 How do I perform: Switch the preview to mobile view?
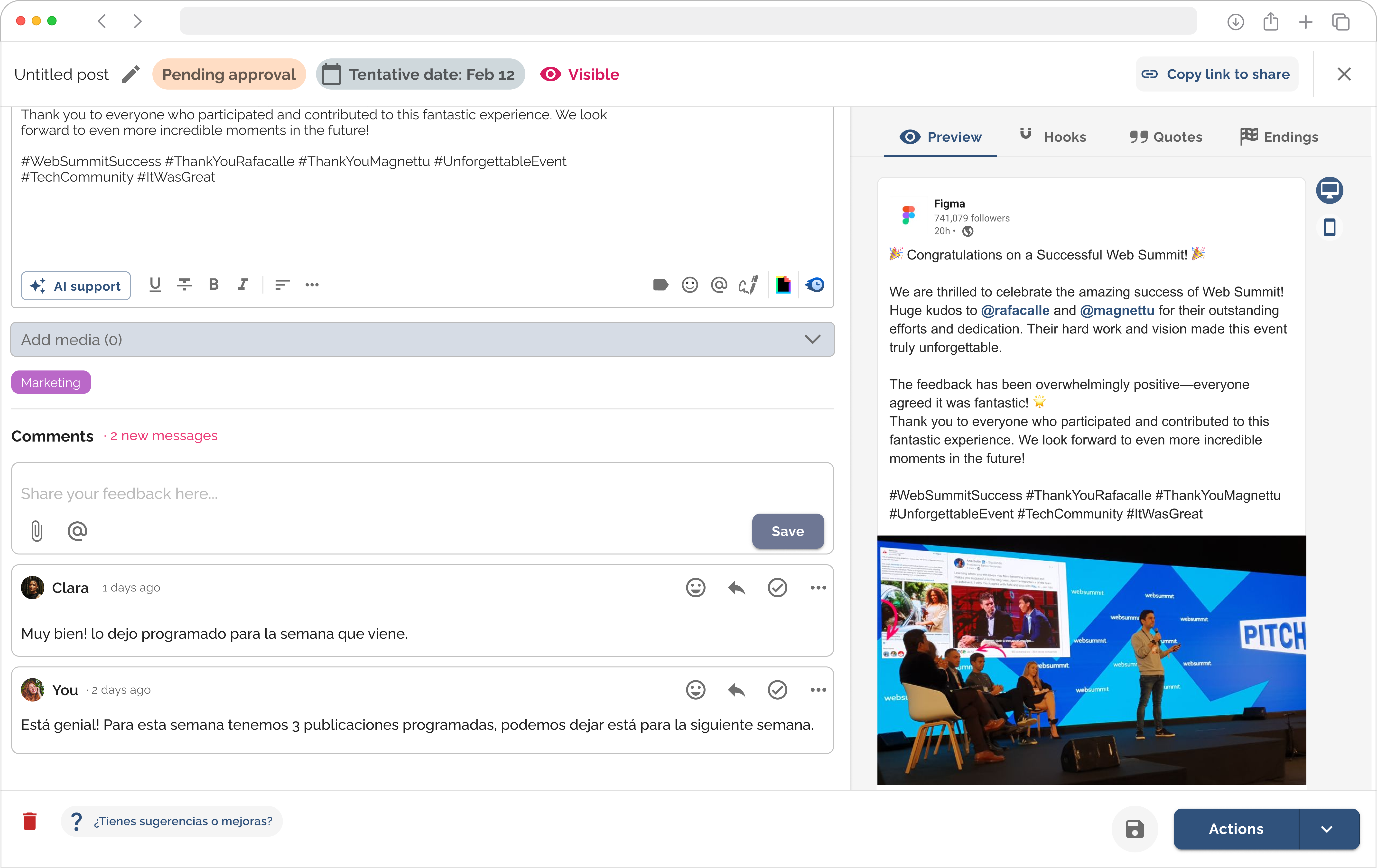tap(1330, 228)
